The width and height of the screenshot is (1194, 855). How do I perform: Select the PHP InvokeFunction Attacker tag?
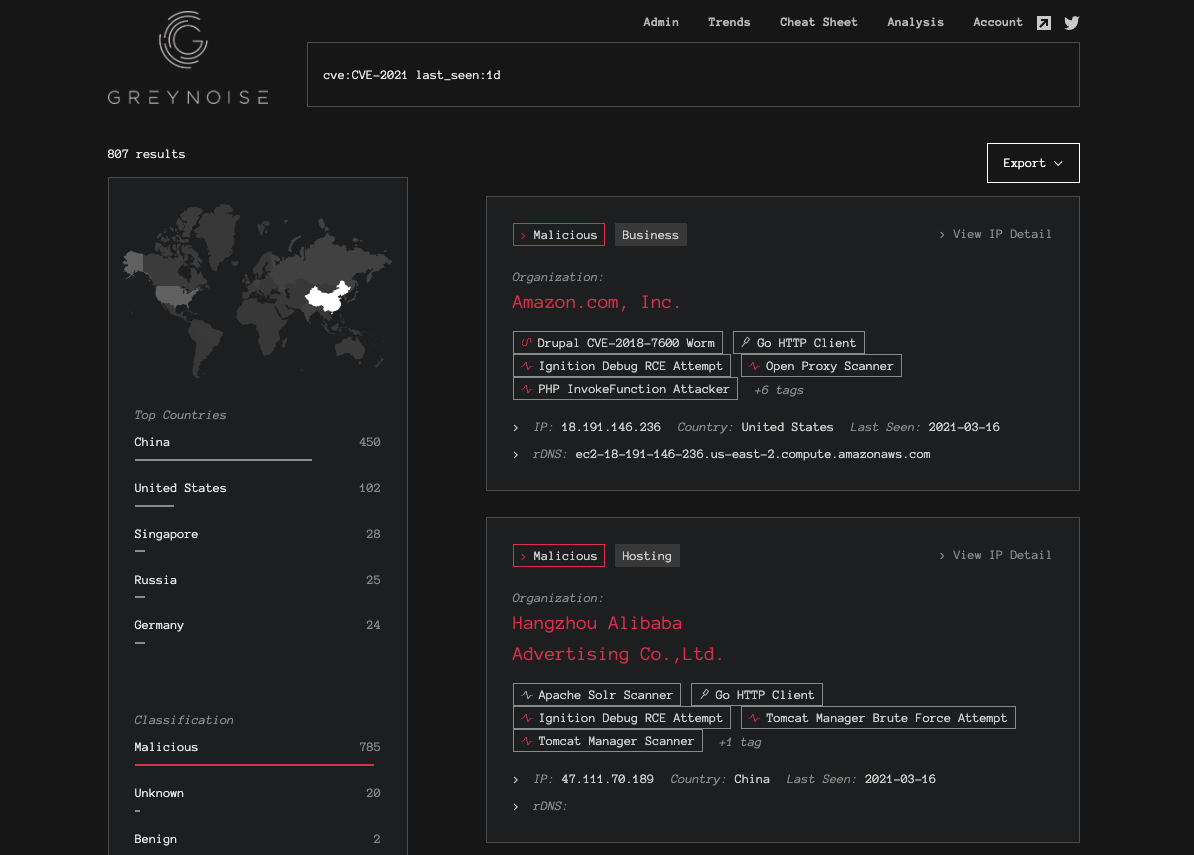point(625,389)
